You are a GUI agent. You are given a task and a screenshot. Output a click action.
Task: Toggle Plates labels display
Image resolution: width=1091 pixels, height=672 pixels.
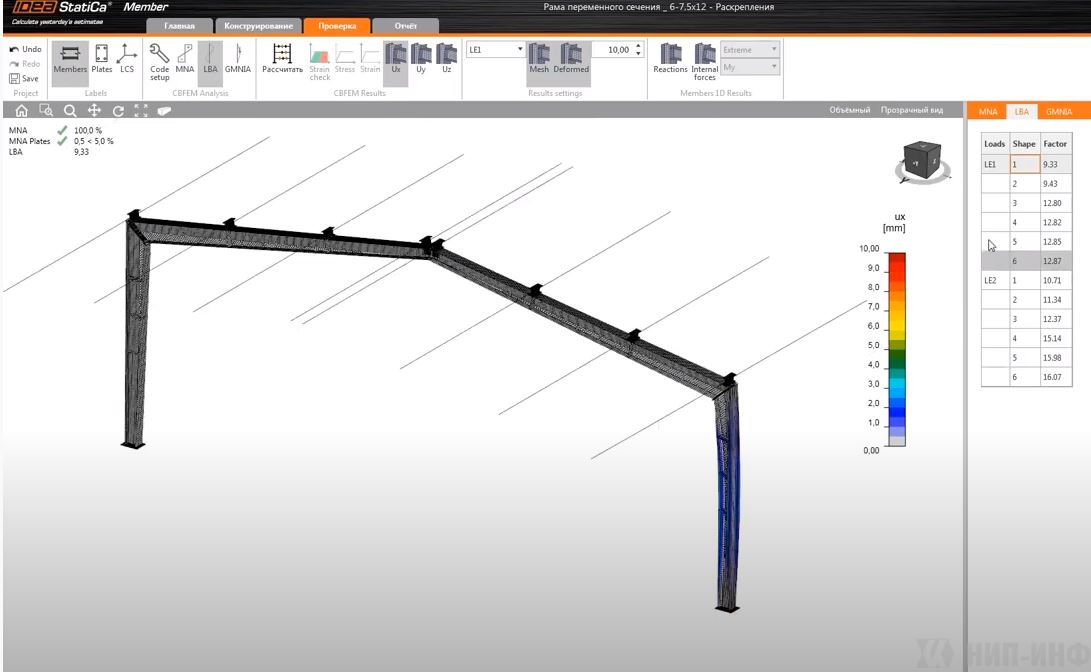coord(102,58)
